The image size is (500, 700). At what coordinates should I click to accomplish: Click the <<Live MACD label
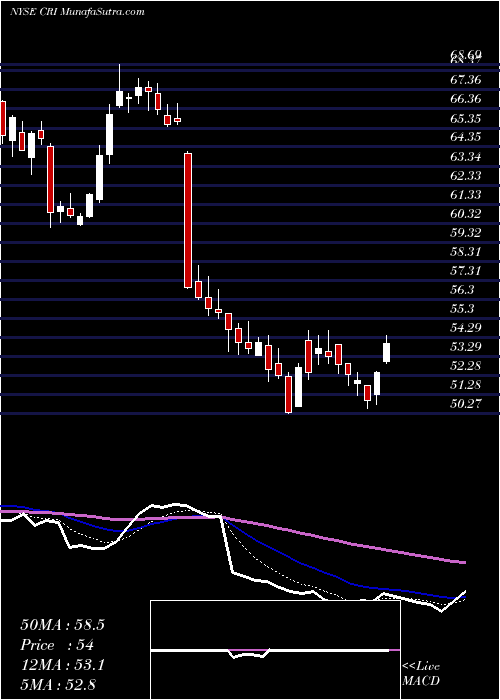pos(421,673)
